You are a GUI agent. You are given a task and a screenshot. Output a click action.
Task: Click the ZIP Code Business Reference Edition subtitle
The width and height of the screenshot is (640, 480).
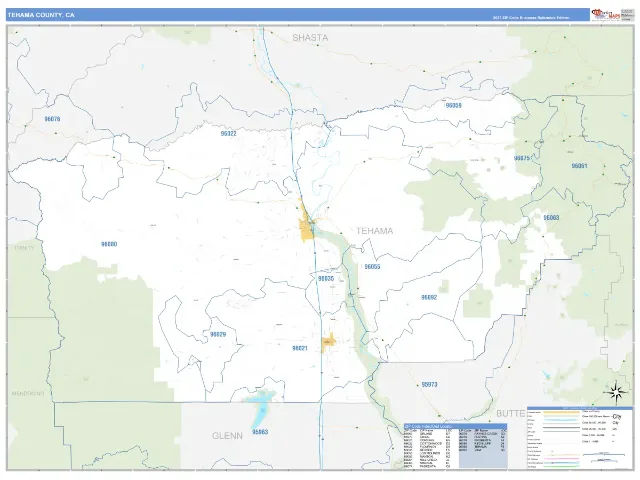click(531, 18)
